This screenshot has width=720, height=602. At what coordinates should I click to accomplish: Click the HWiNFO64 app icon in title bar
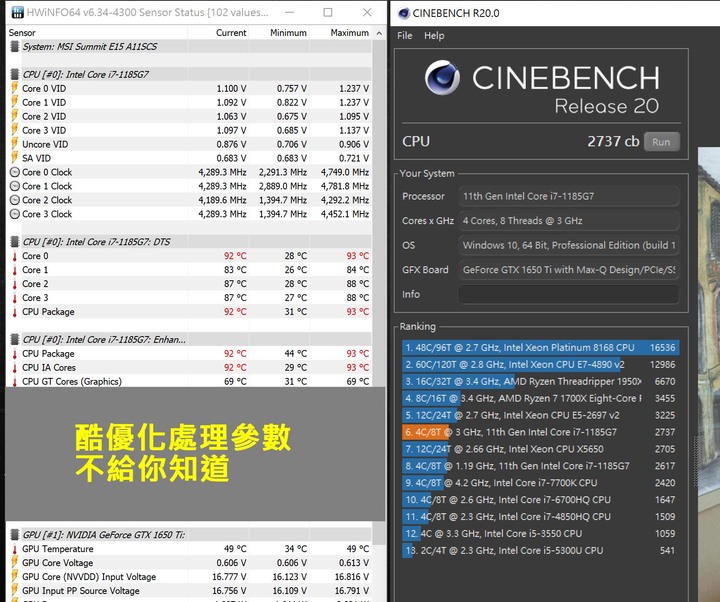coord(17,12)
